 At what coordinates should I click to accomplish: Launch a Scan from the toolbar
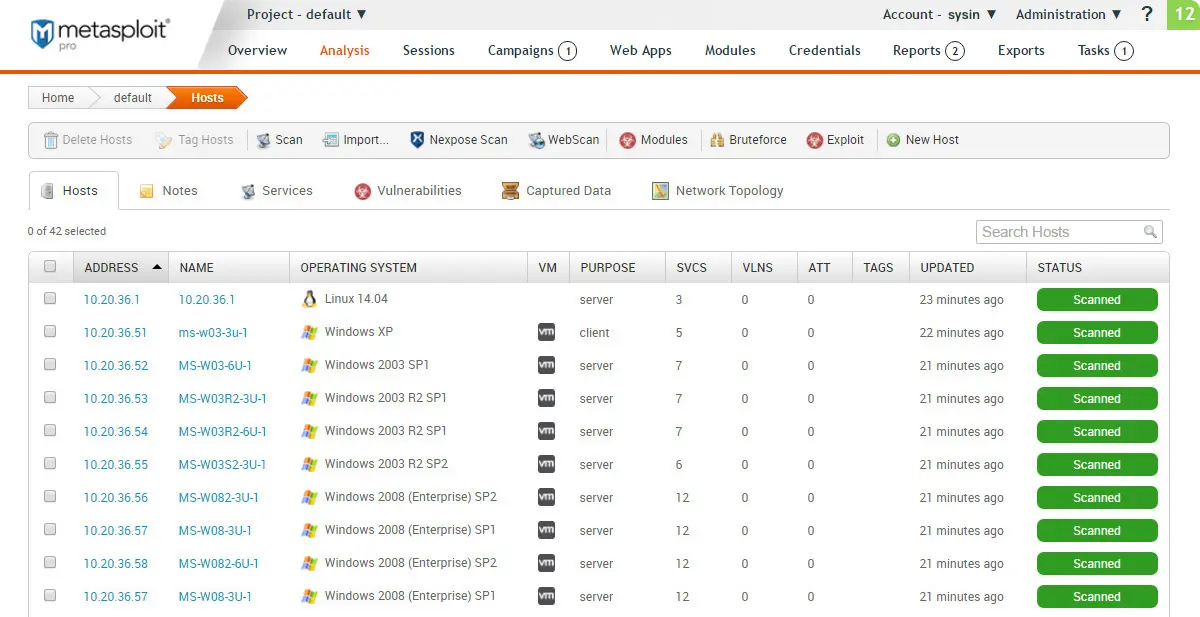tap(279, 140)
